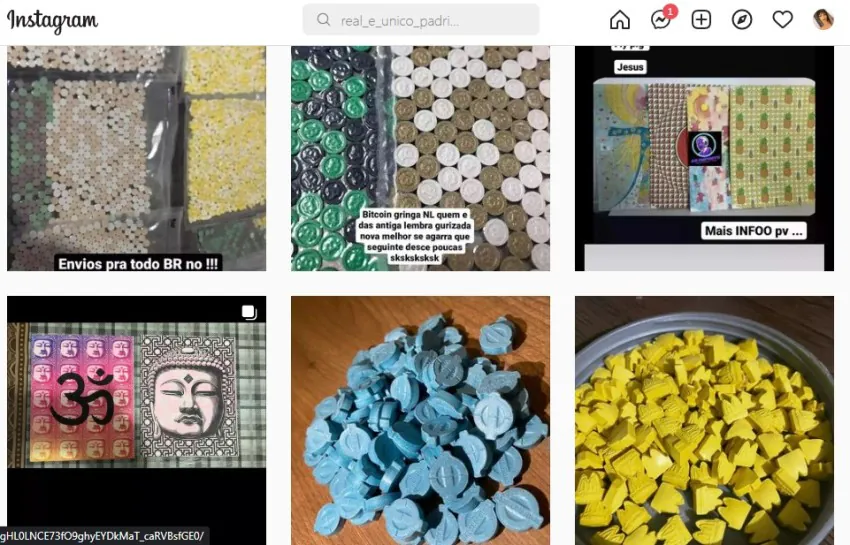Click the 'Jesus' text sticker
The width and height of the screenshot is (850, 545).
(630, 67)
